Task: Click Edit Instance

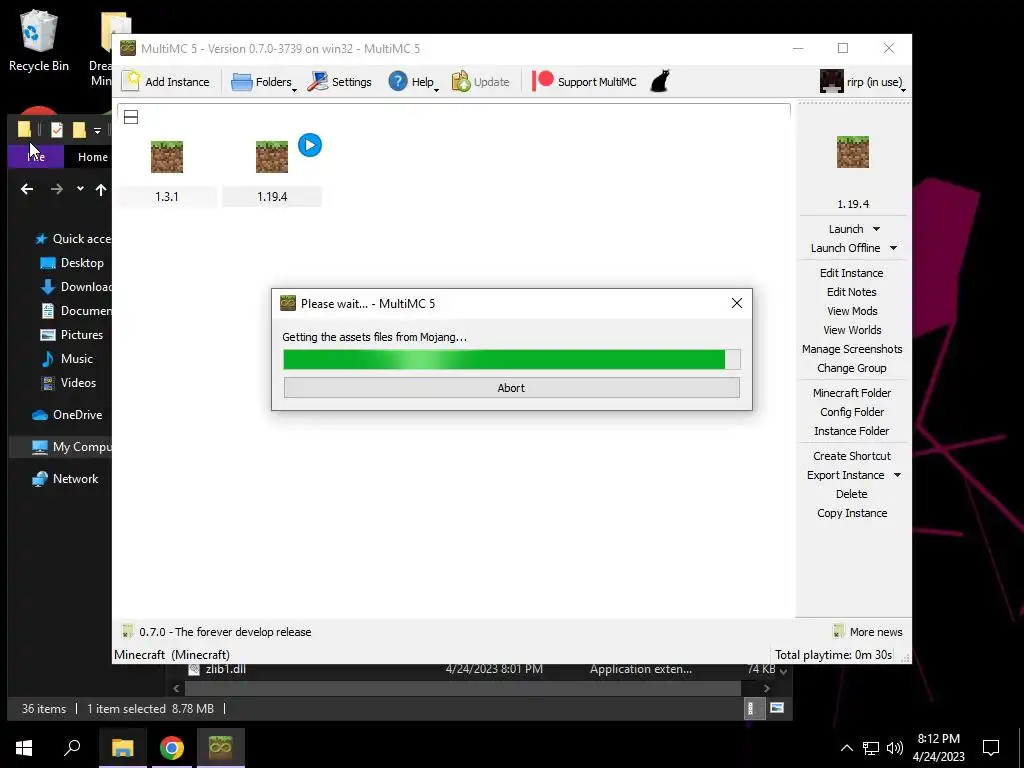Action: coord(852,273)
